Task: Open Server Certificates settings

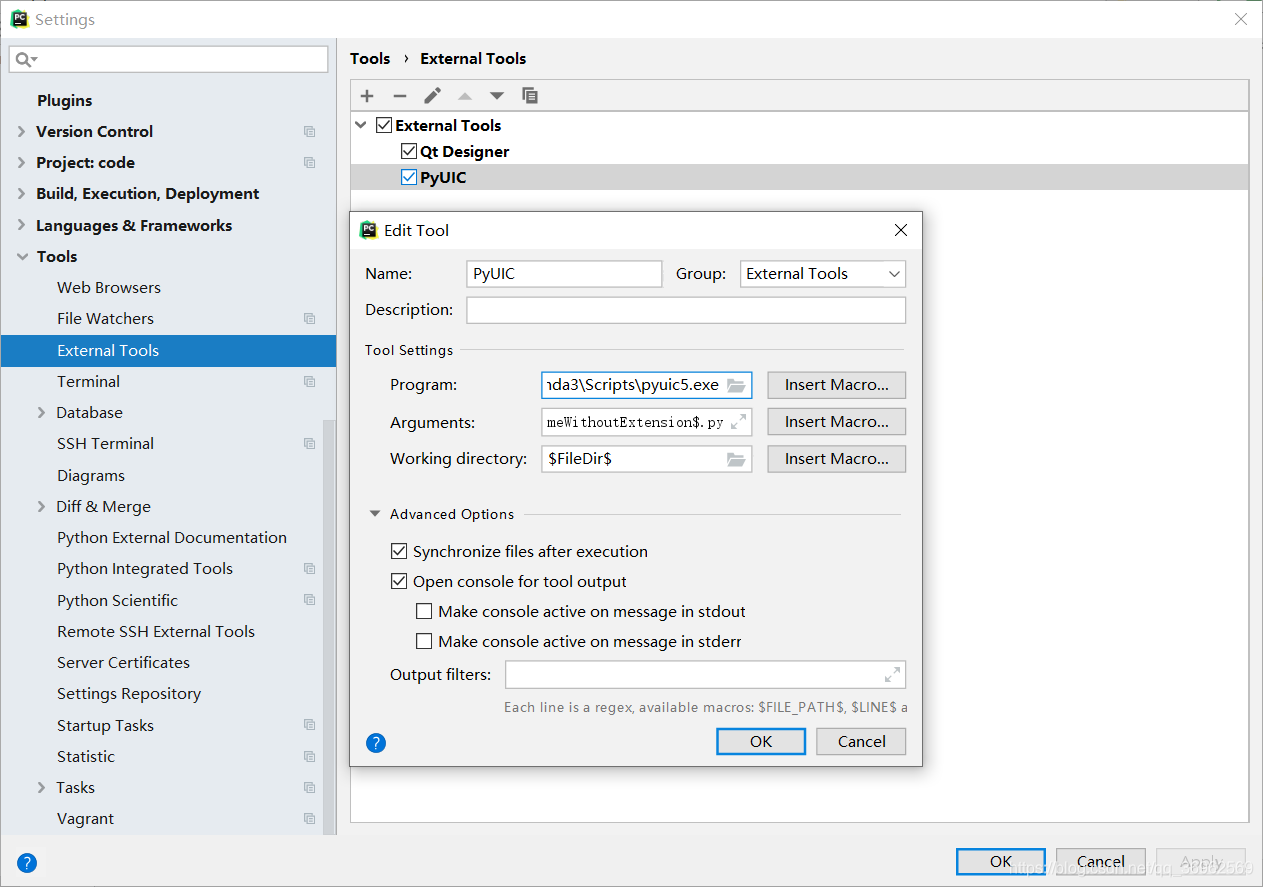Action: tap(123, 663)
